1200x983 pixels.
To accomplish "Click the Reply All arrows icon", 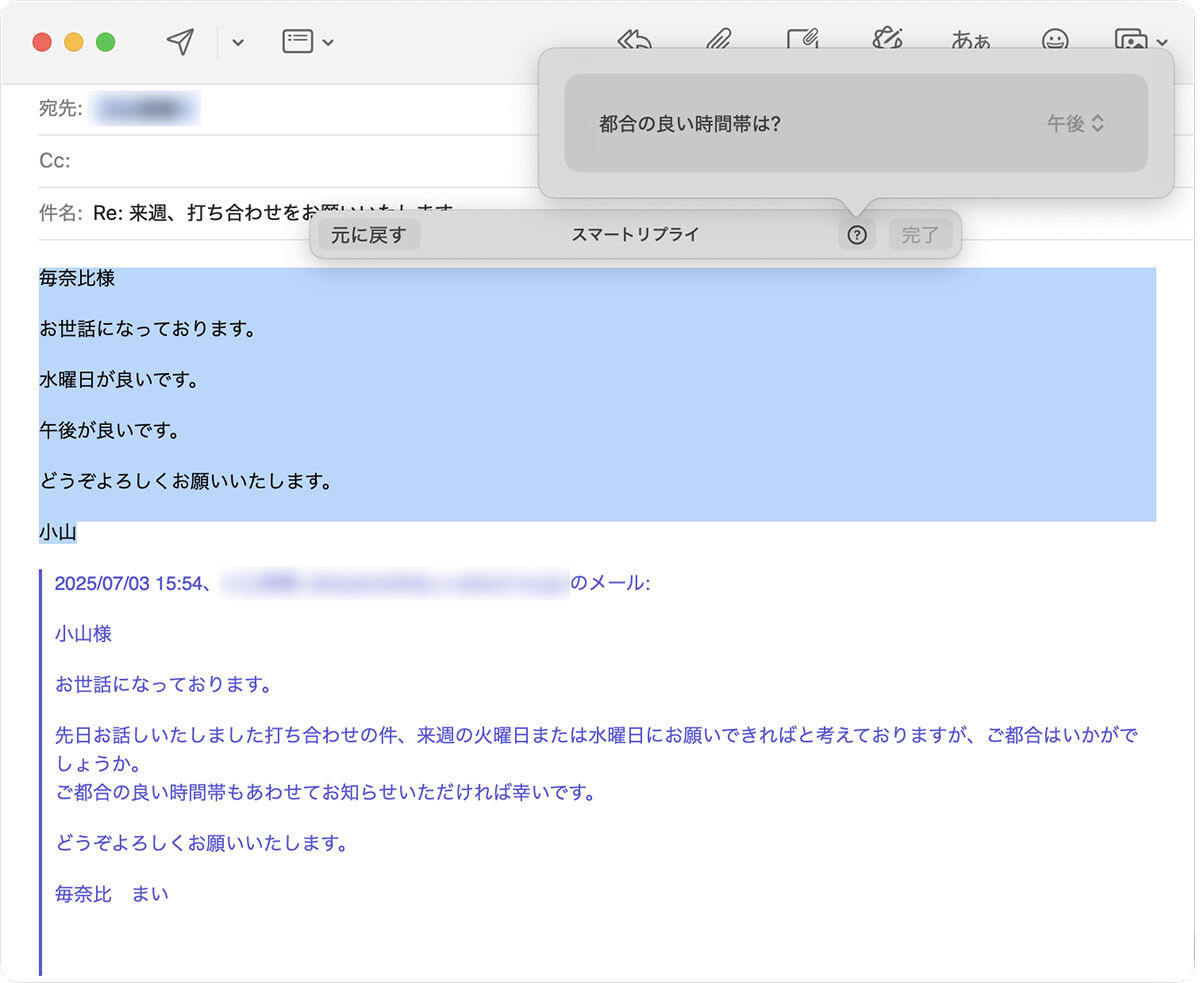I will (636, 42).
